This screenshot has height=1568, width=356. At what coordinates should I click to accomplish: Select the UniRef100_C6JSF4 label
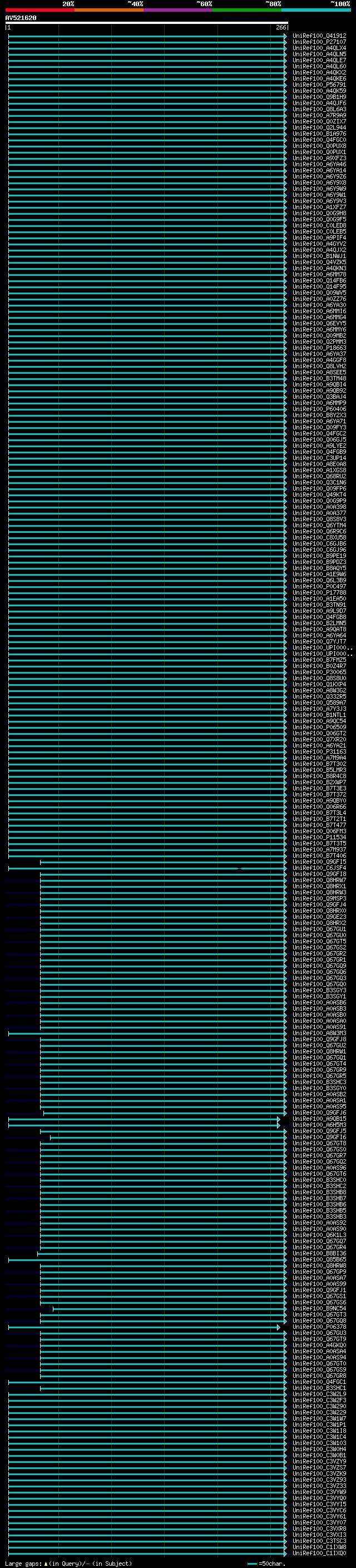click(319, 868)
